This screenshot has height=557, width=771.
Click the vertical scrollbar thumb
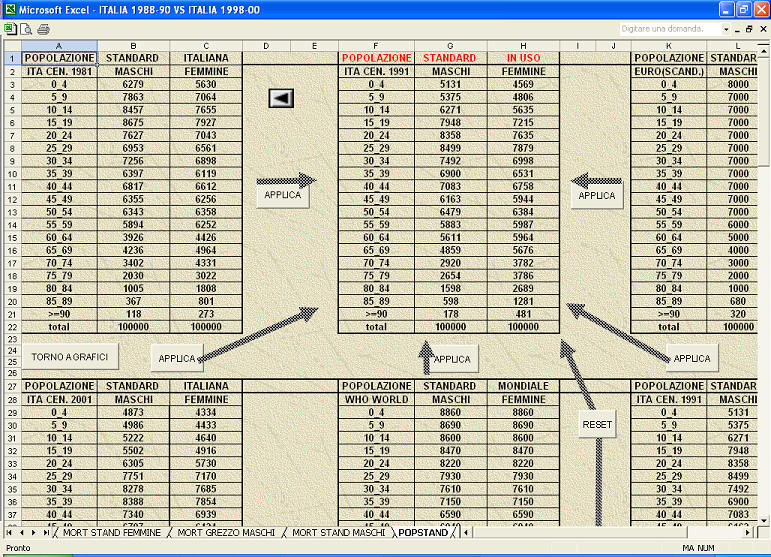pyautogui.click(x=764, y=111)
